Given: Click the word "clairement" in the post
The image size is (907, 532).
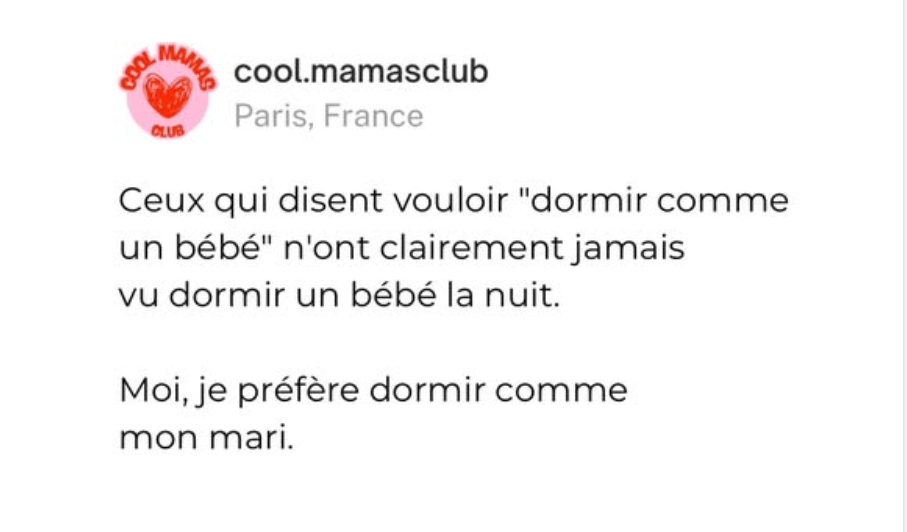Looking at the screenshot, I should 471,248.
